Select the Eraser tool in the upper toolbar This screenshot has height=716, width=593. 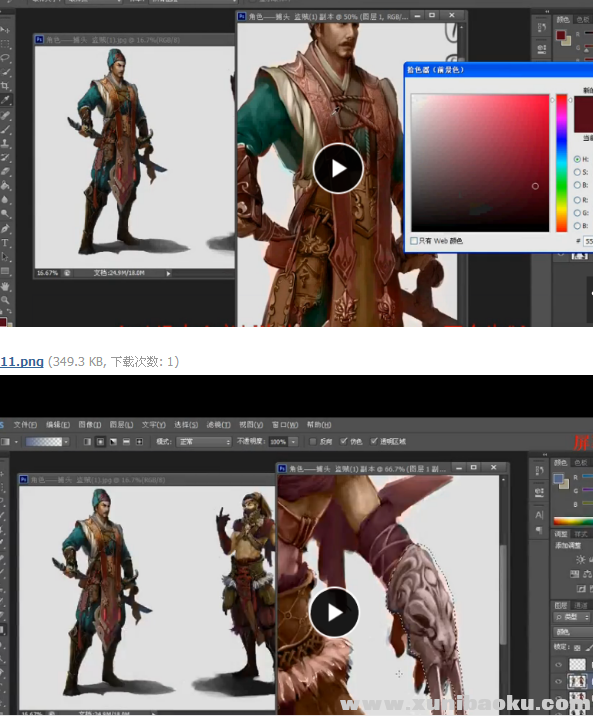(5, 171)
